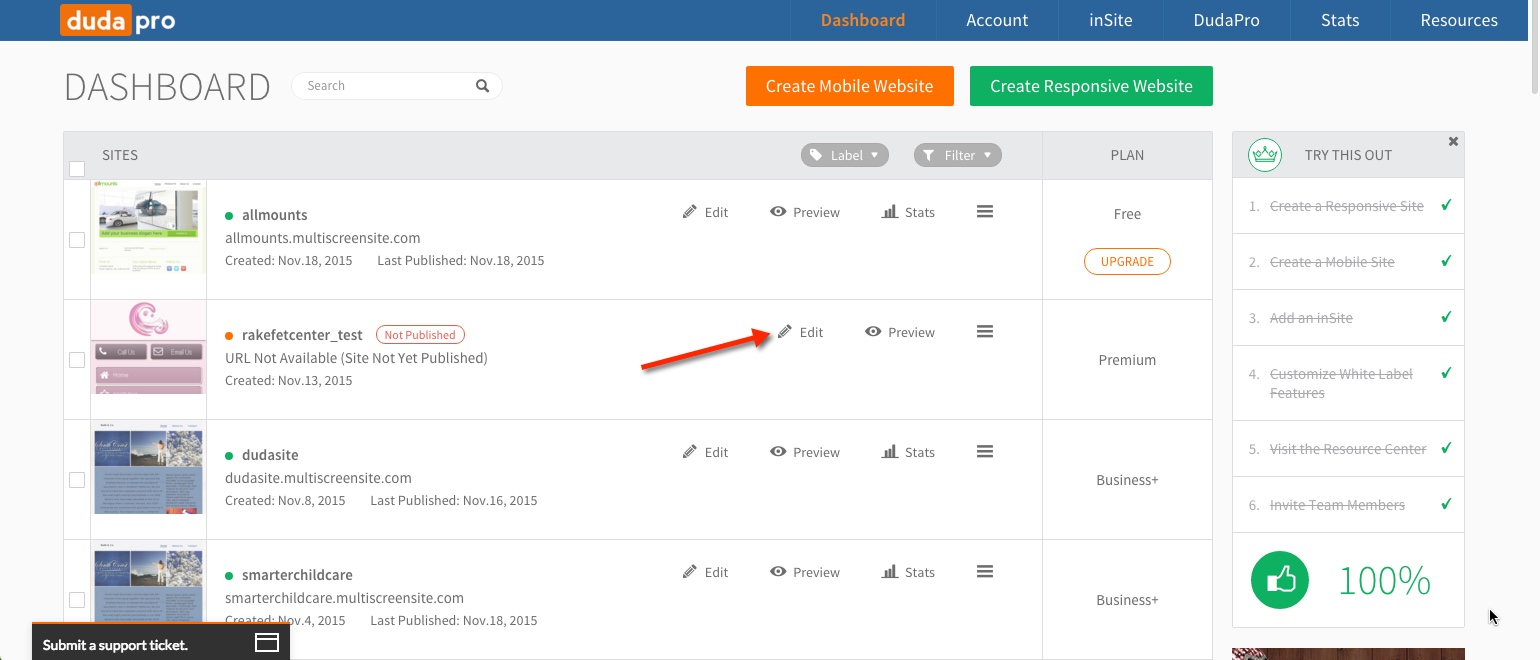Open hamburger menu for rakefetcenter_test
The image size is (1540, 660).
pyautogui.click(x=985, y=331)
